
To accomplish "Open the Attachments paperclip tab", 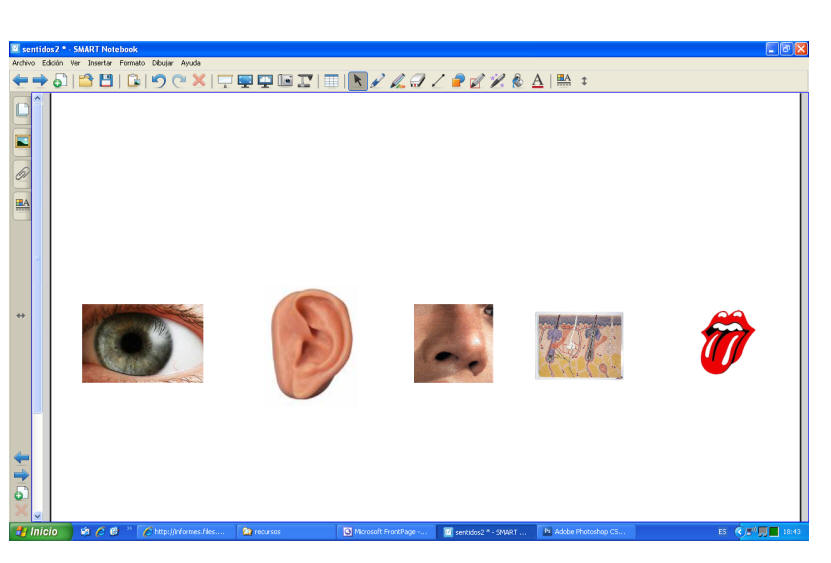I will [21, 172].
